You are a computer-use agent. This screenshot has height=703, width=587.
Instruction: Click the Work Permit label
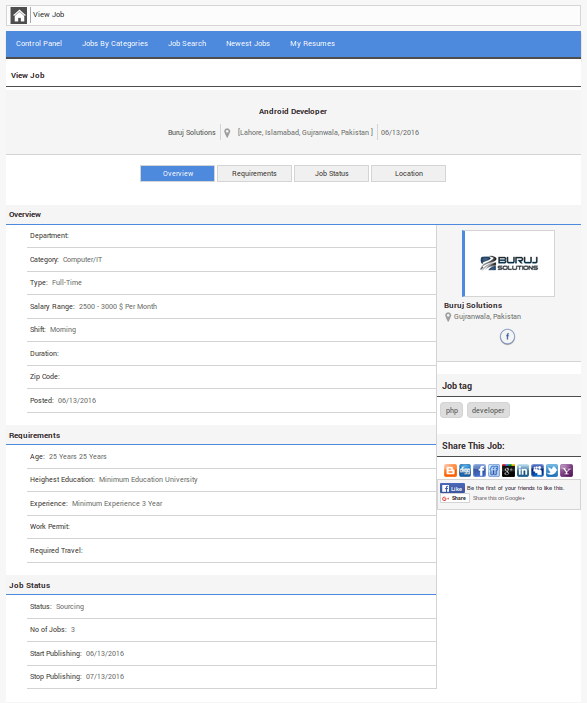pyautogui.click(x=50, y=526)
